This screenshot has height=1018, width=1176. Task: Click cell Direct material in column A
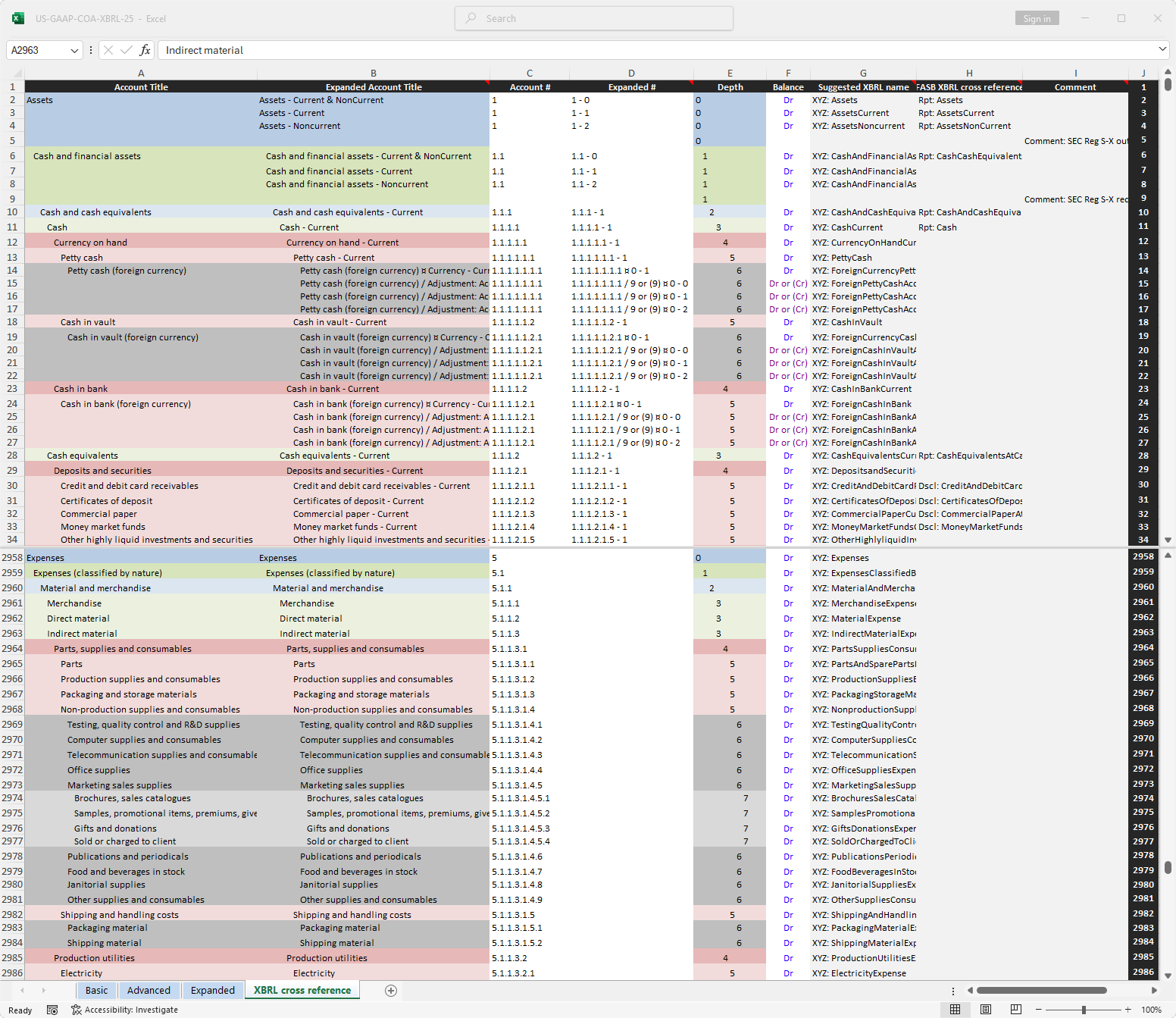click(x=141, y=619)
